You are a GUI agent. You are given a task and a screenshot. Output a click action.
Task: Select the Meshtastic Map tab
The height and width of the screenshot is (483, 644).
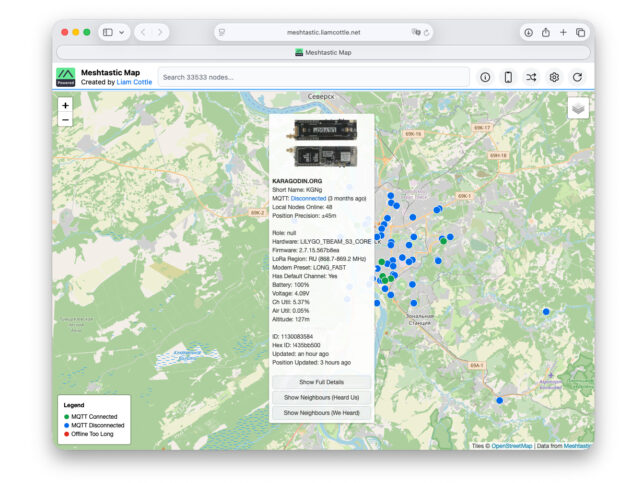click(x=323, y=53)
